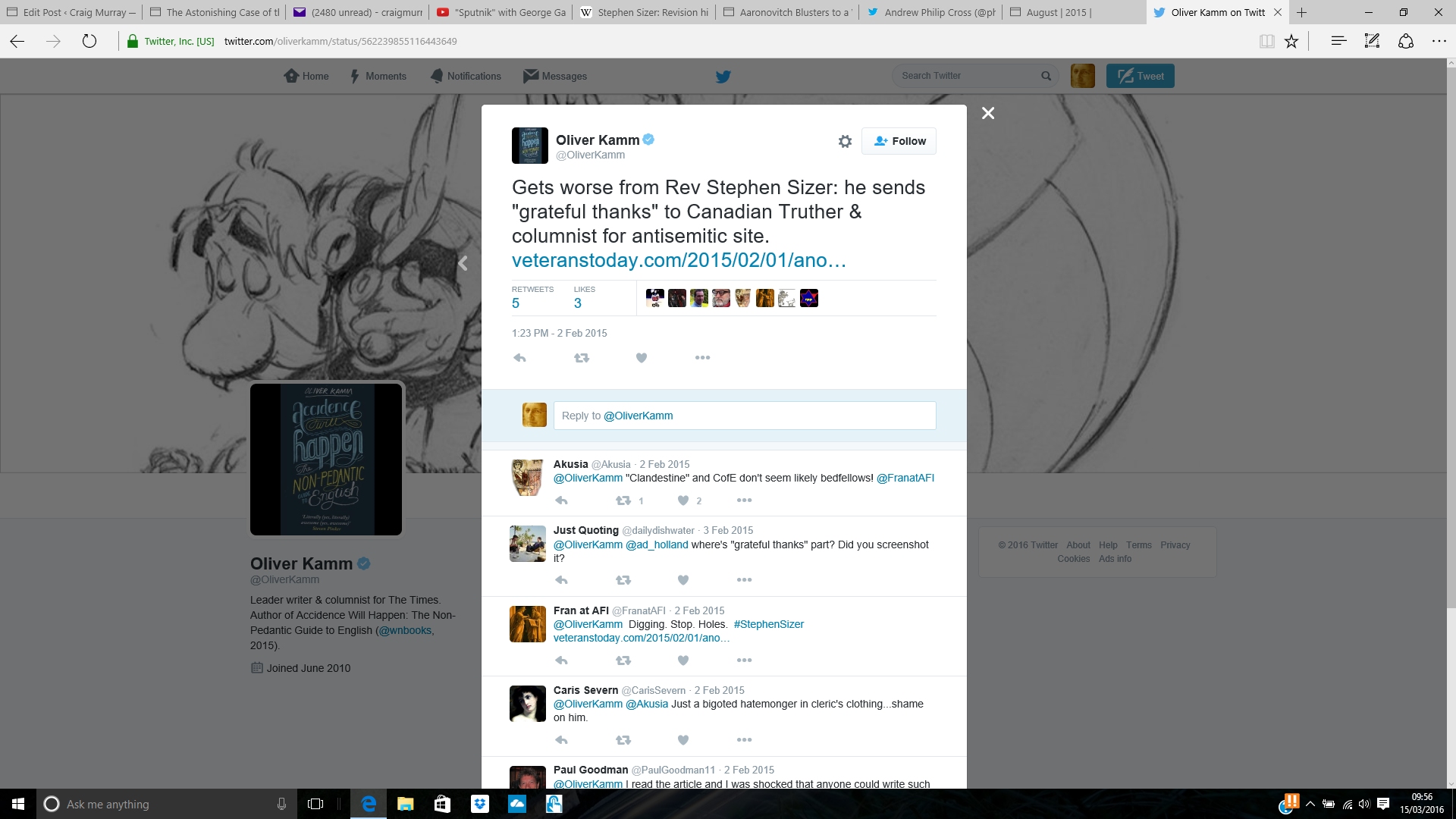Open #StephenSizer hashtag link
Image resolution: width=1456 pixels, height=819 pixels.
(768, 624)
